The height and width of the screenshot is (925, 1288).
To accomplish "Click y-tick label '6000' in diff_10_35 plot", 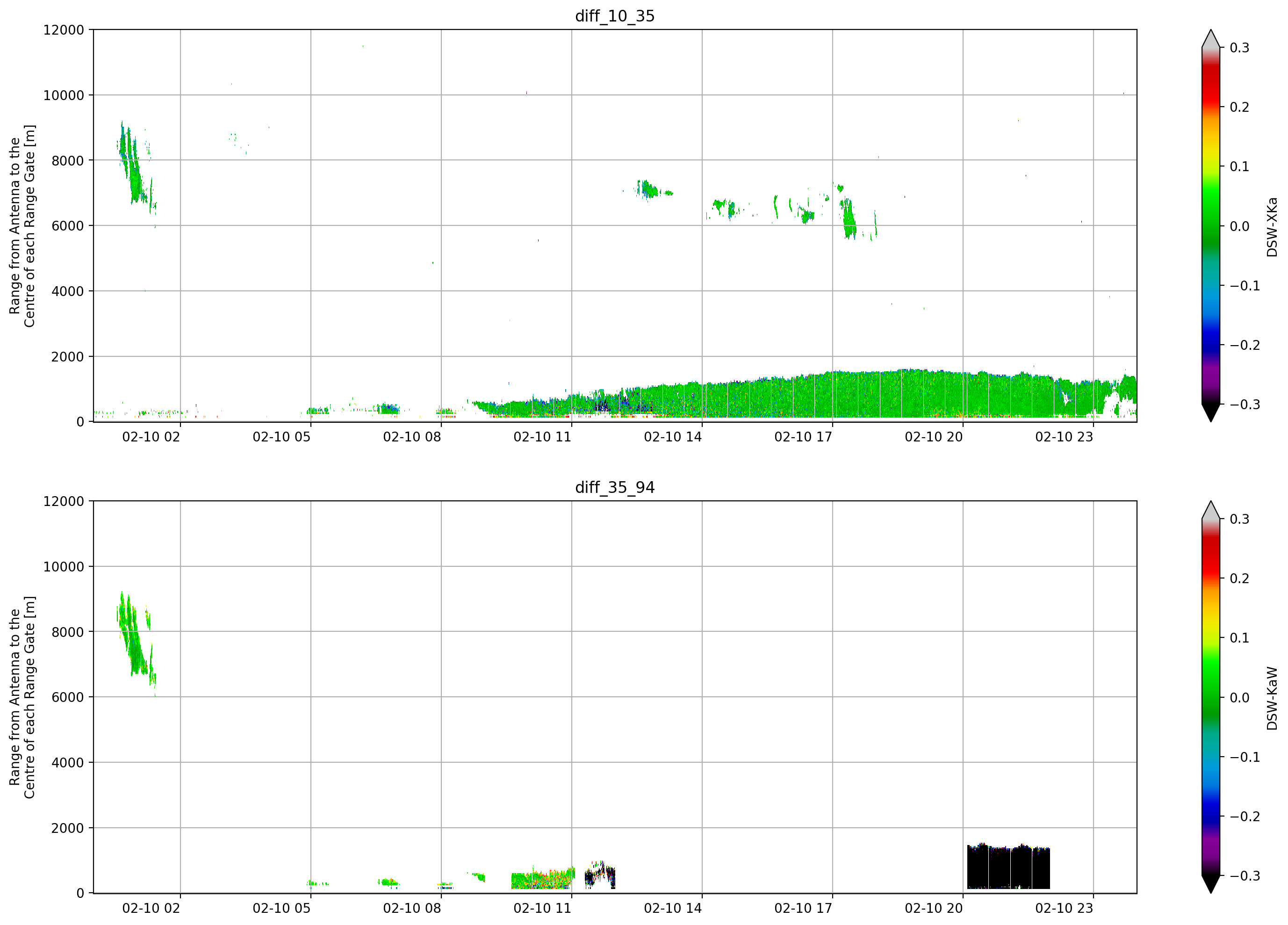I will pyautogui.click(x=68, y=226).
